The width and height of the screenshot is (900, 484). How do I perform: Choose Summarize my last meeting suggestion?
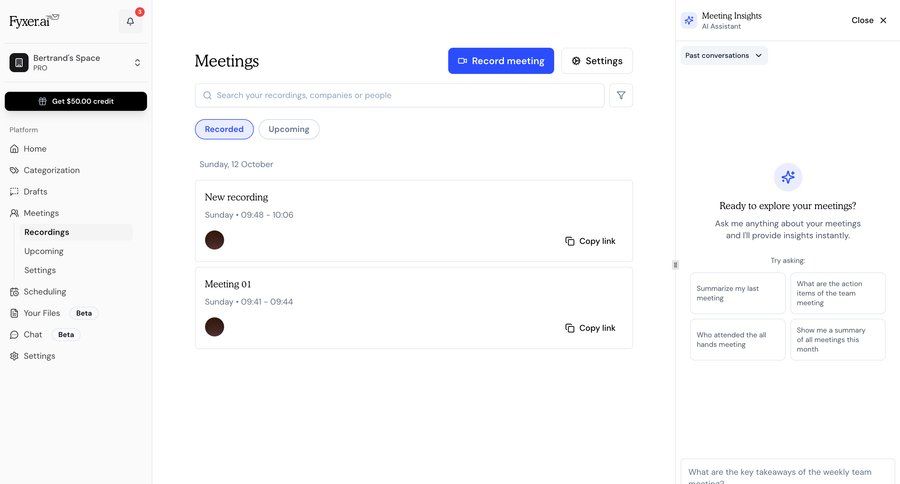(x=738, y=293)
